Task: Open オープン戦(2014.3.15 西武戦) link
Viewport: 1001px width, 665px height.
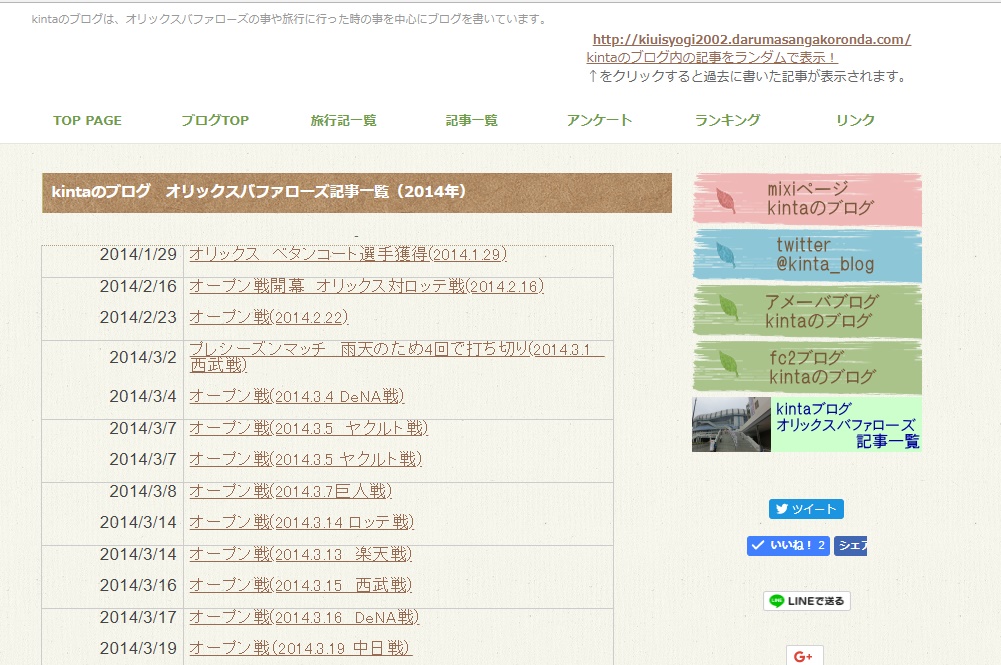Action: pyautogui.click(x=301, y=585)
